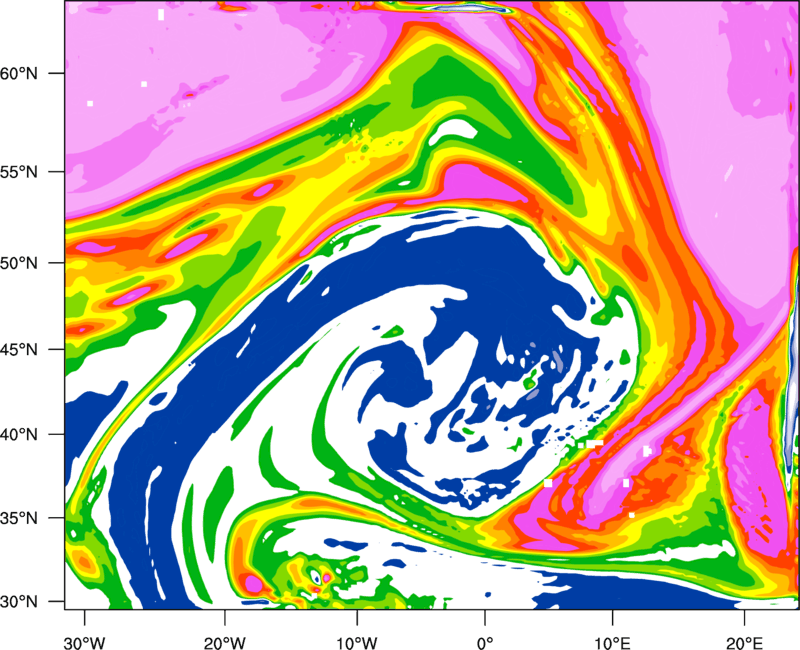Viewport: 800px width, 650px height.
Task: Click the 30°W longitude label
Action: (85, 642)
